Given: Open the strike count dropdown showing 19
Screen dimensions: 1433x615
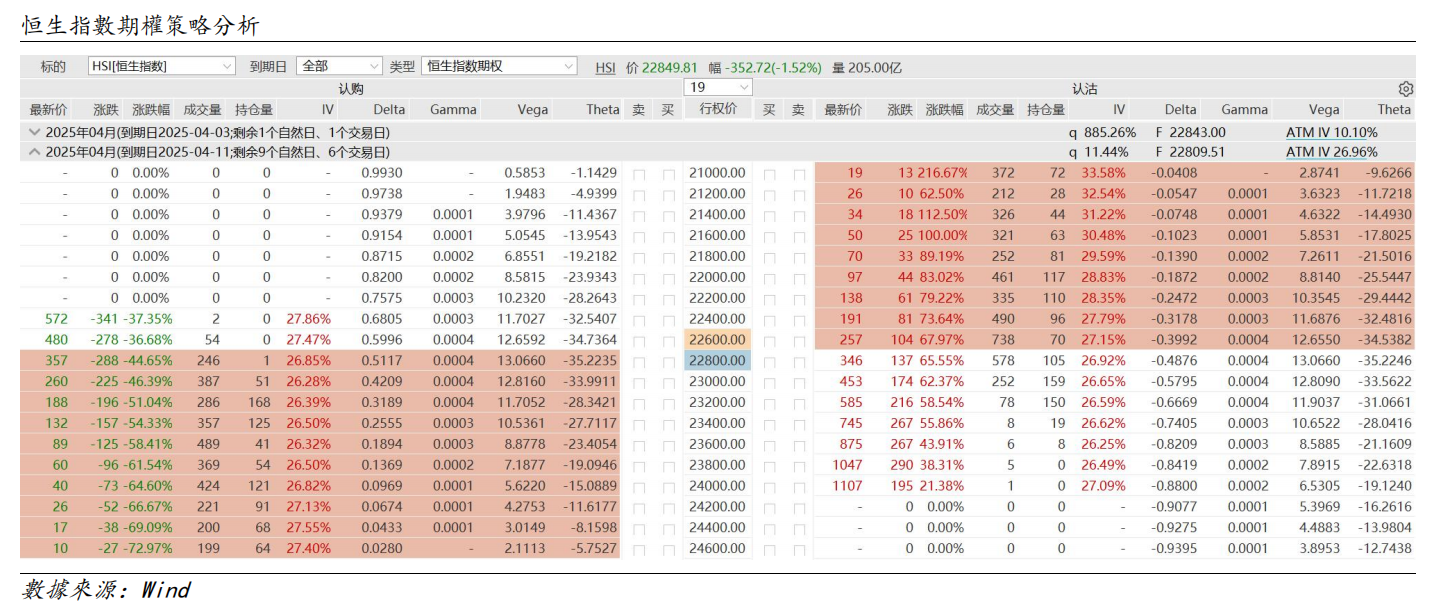Looking at the screenshot, I should pos(717,87).
